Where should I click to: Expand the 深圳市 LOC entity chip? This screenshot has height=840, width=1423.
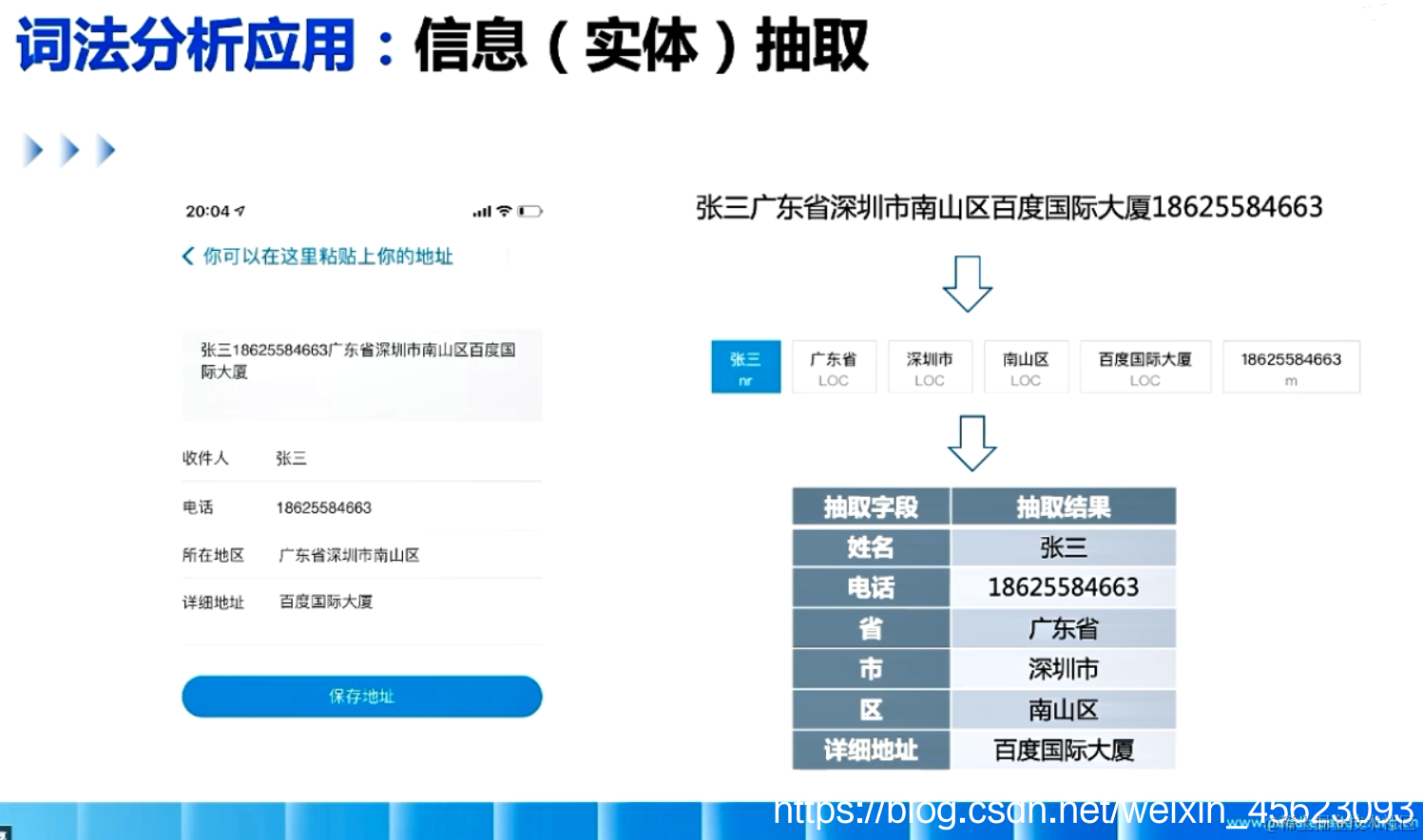pyautogui.click(x=930, y=367)
